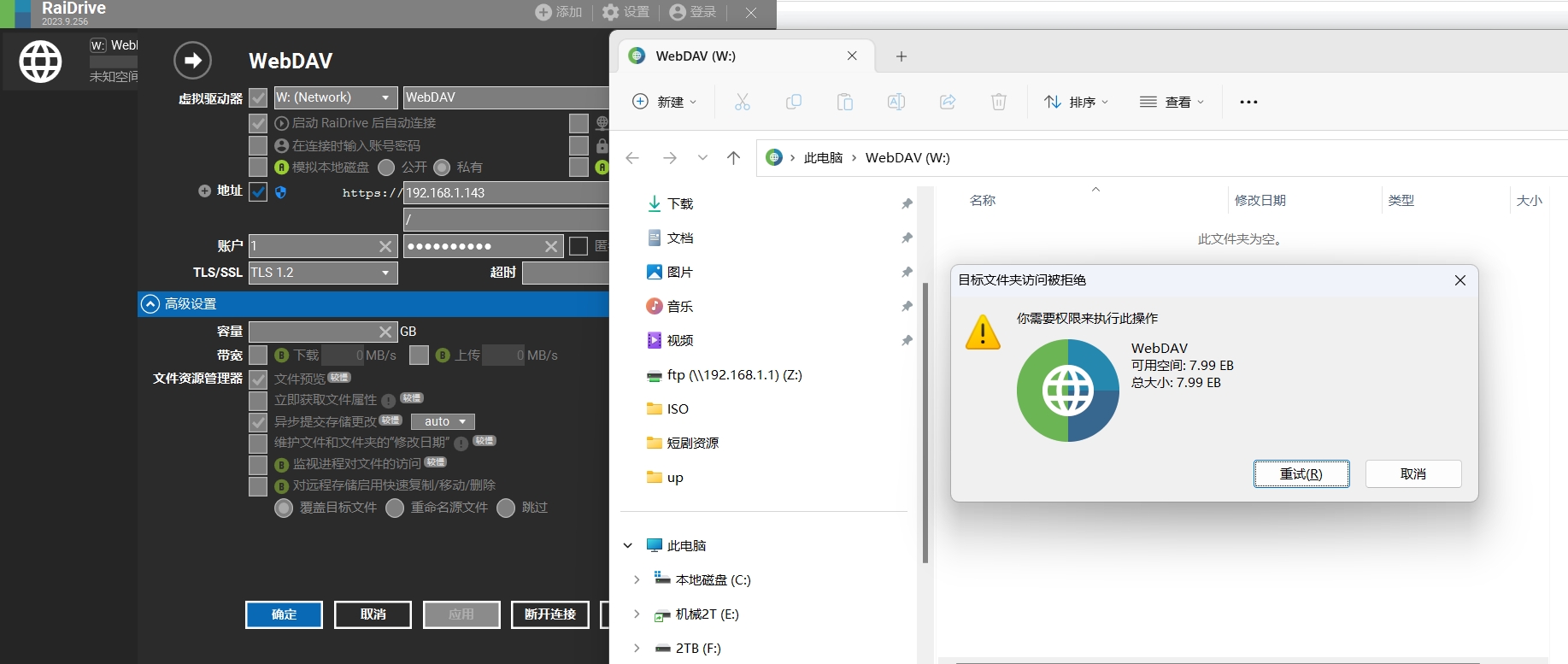The image size is (1568, 664).
Task: Click the 192.168.1.143 address field
Action: pyautogui.click(x=506, y=193)
